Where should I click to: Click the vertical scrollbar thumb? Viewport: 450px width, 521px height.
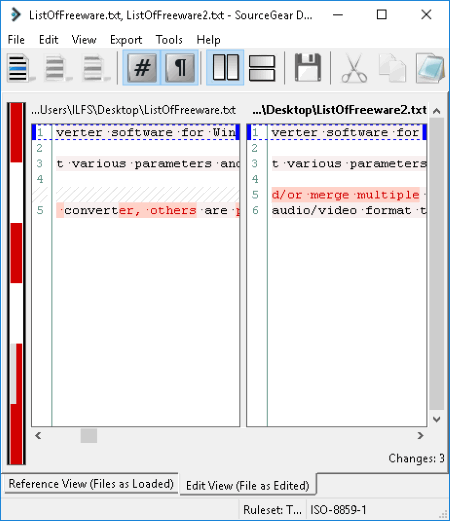point(437,264)
